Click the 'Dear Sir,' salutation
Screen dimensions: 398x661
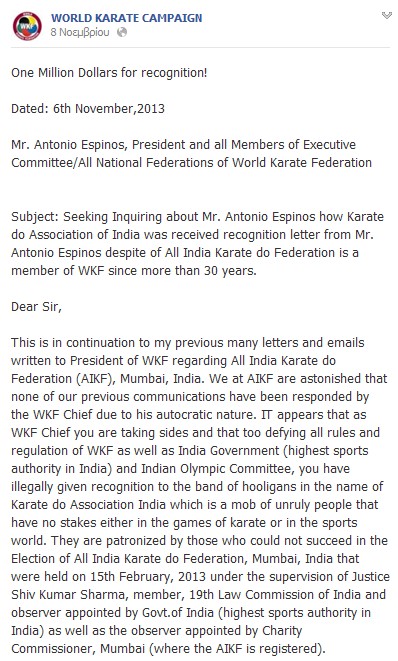[x=36, y=307]
